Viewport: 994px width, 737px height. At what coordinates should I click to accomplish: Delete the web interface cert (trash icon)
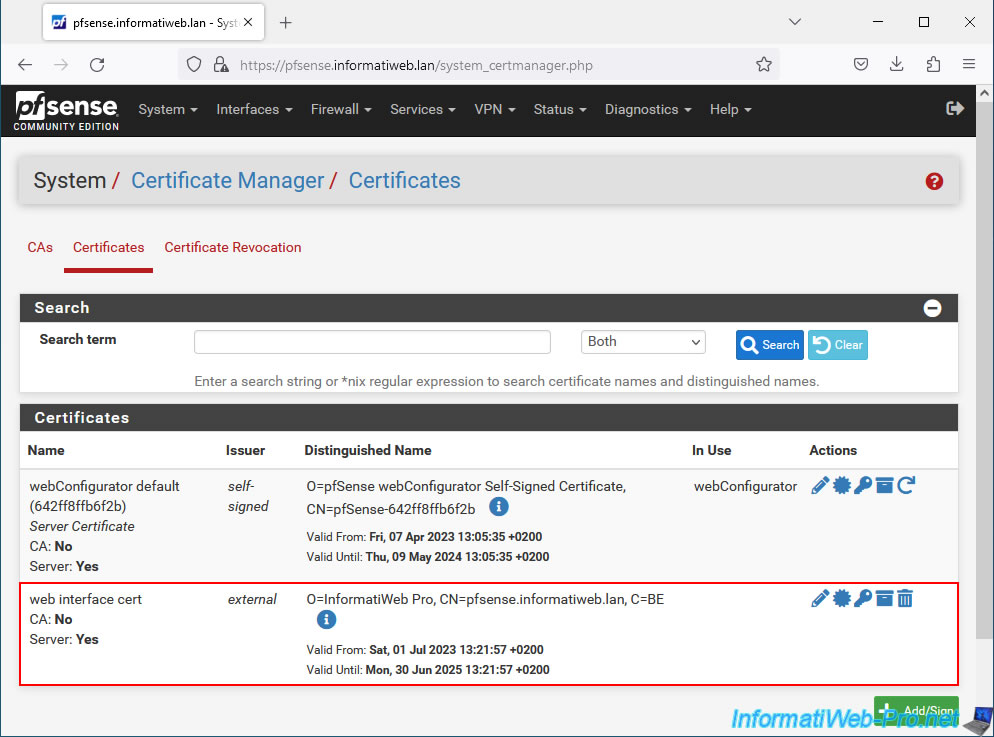click(905, 598)
